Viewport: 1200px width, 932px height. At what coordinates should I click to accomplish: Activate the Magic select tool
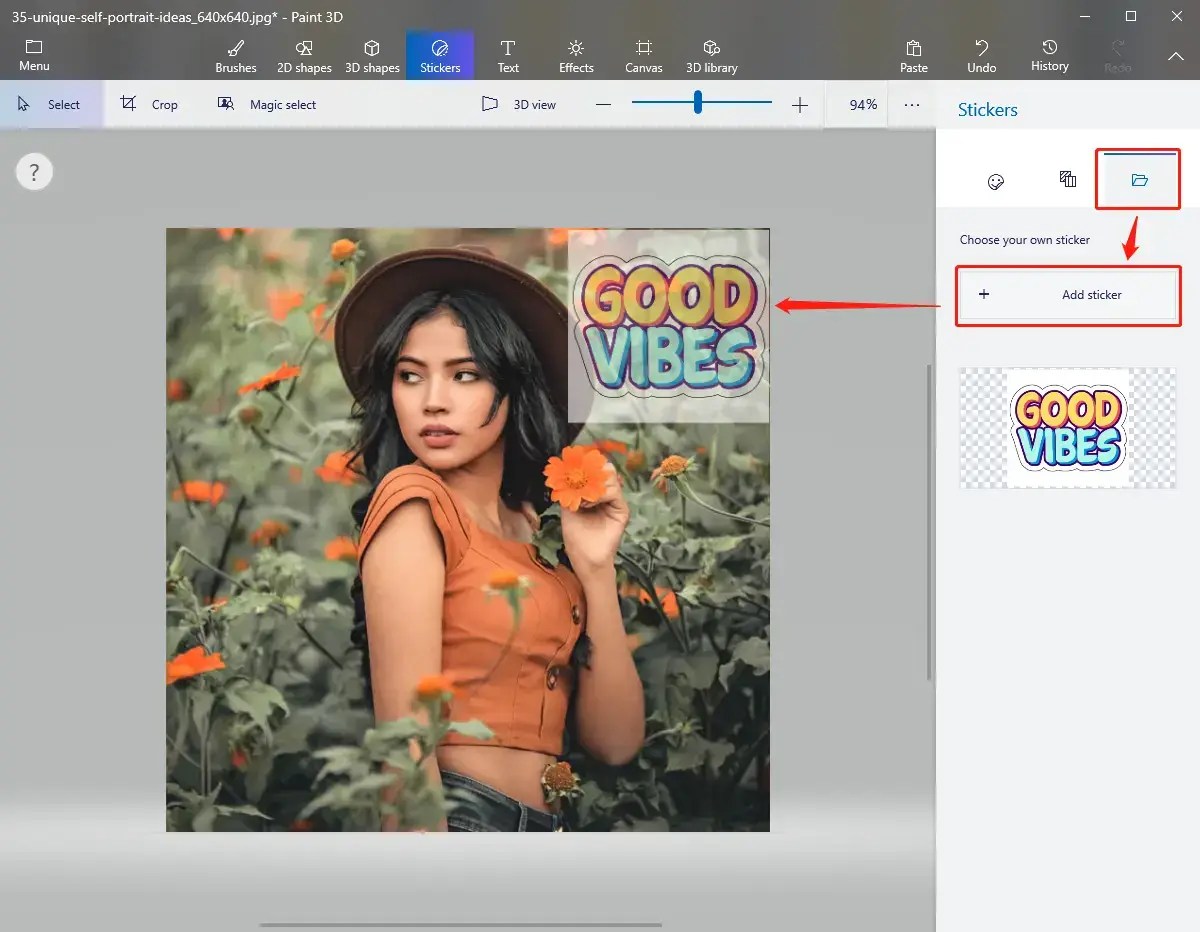[267, 103]
